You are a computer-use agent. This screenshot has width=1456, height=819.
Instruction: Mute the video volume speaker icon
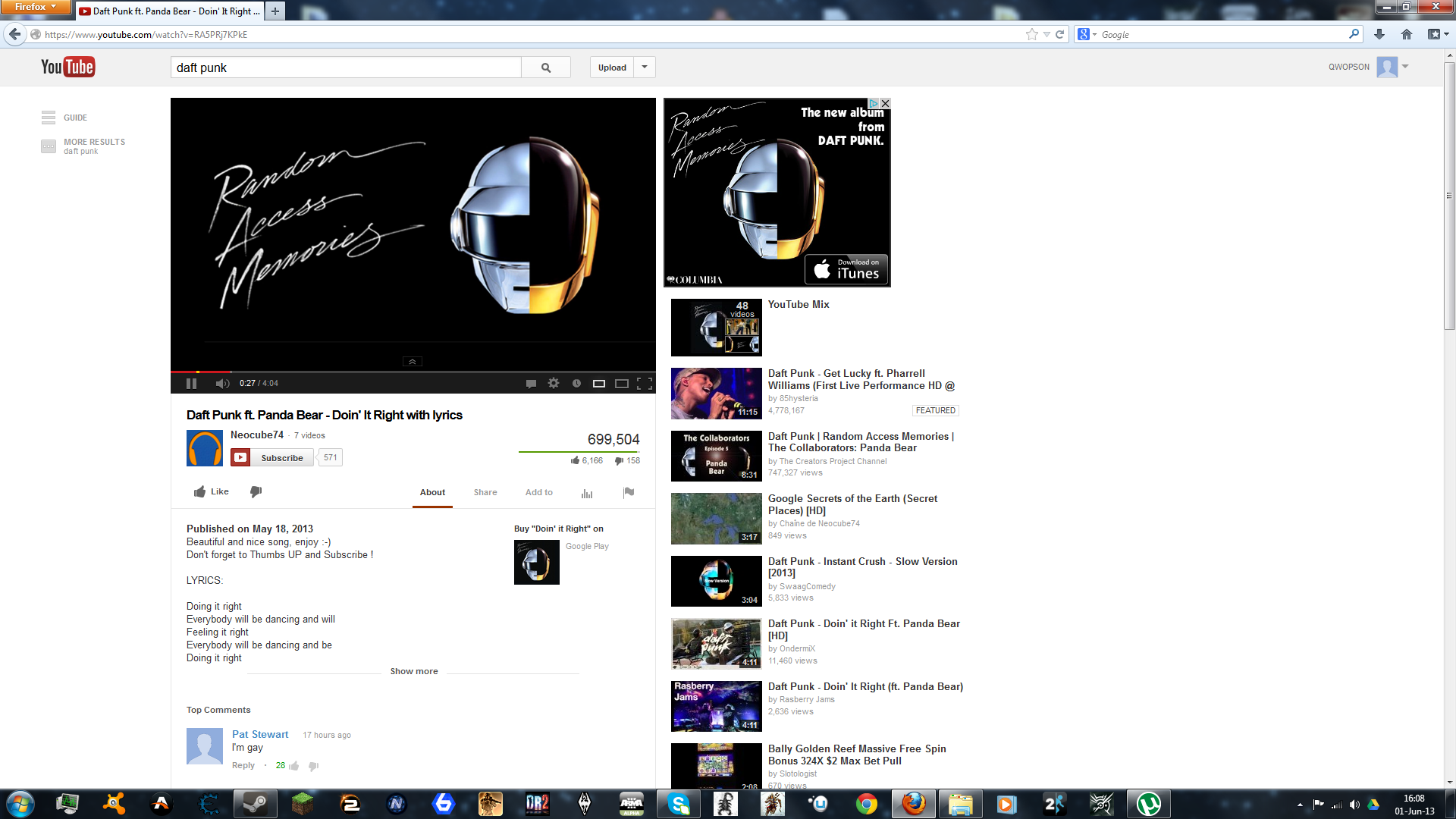point(222,384)
